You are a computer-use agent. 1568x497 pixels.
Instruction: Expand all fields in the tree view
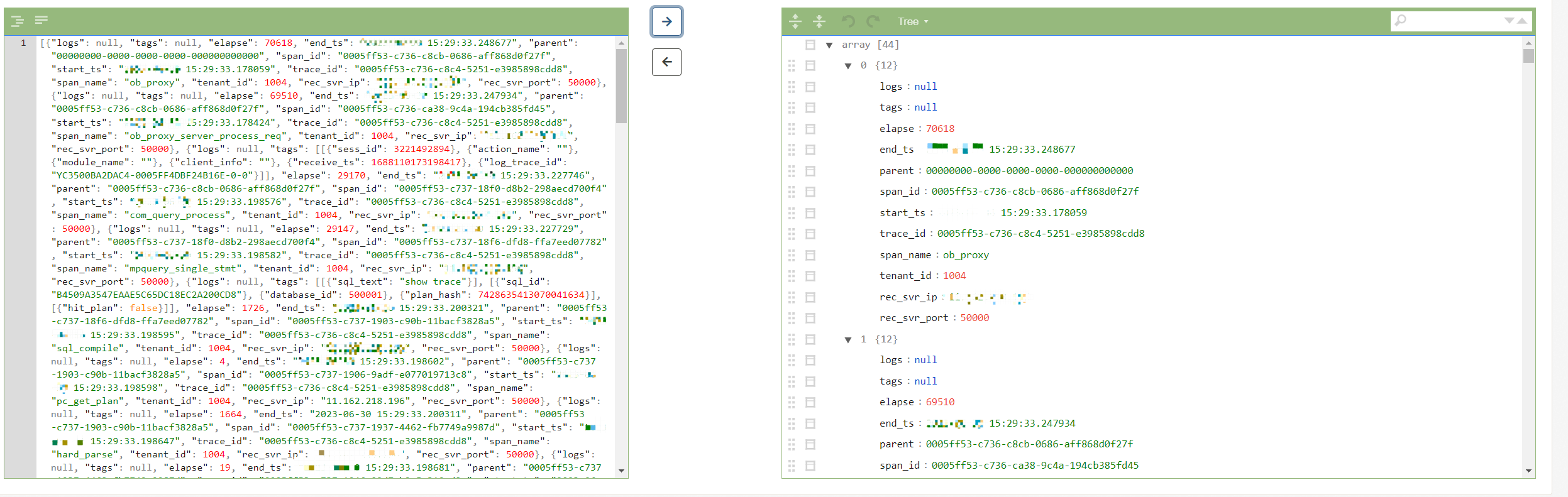(x=795, y=21)
